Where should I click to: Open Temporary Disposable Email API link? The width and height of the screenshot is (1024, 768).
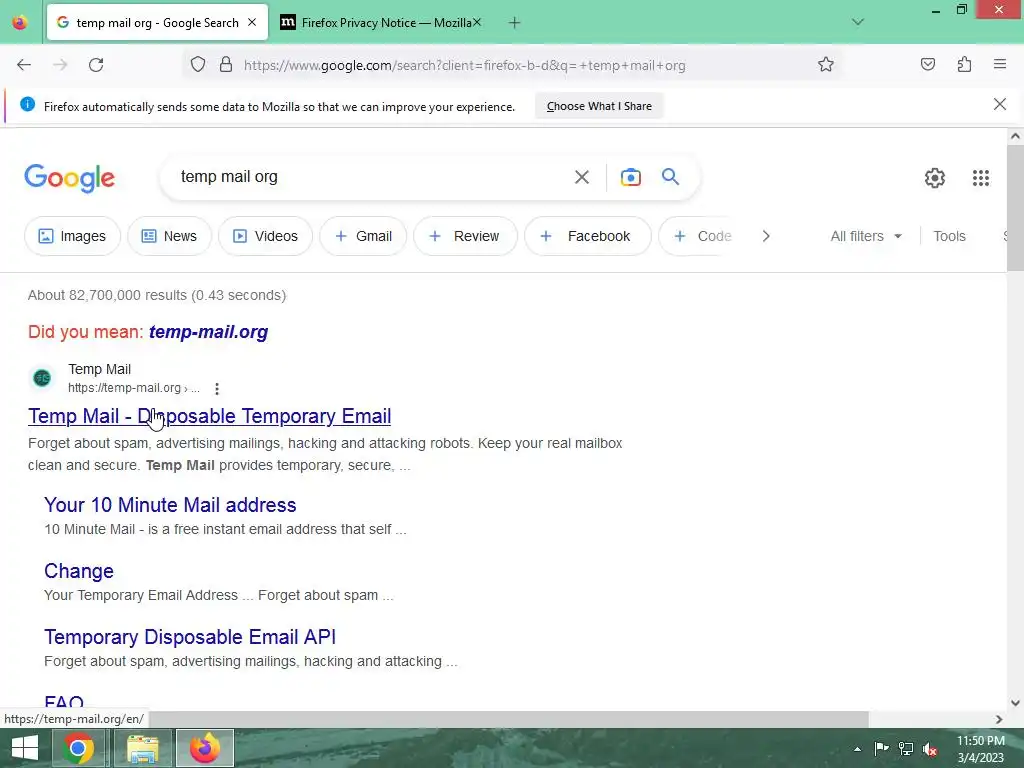(190, 637)
